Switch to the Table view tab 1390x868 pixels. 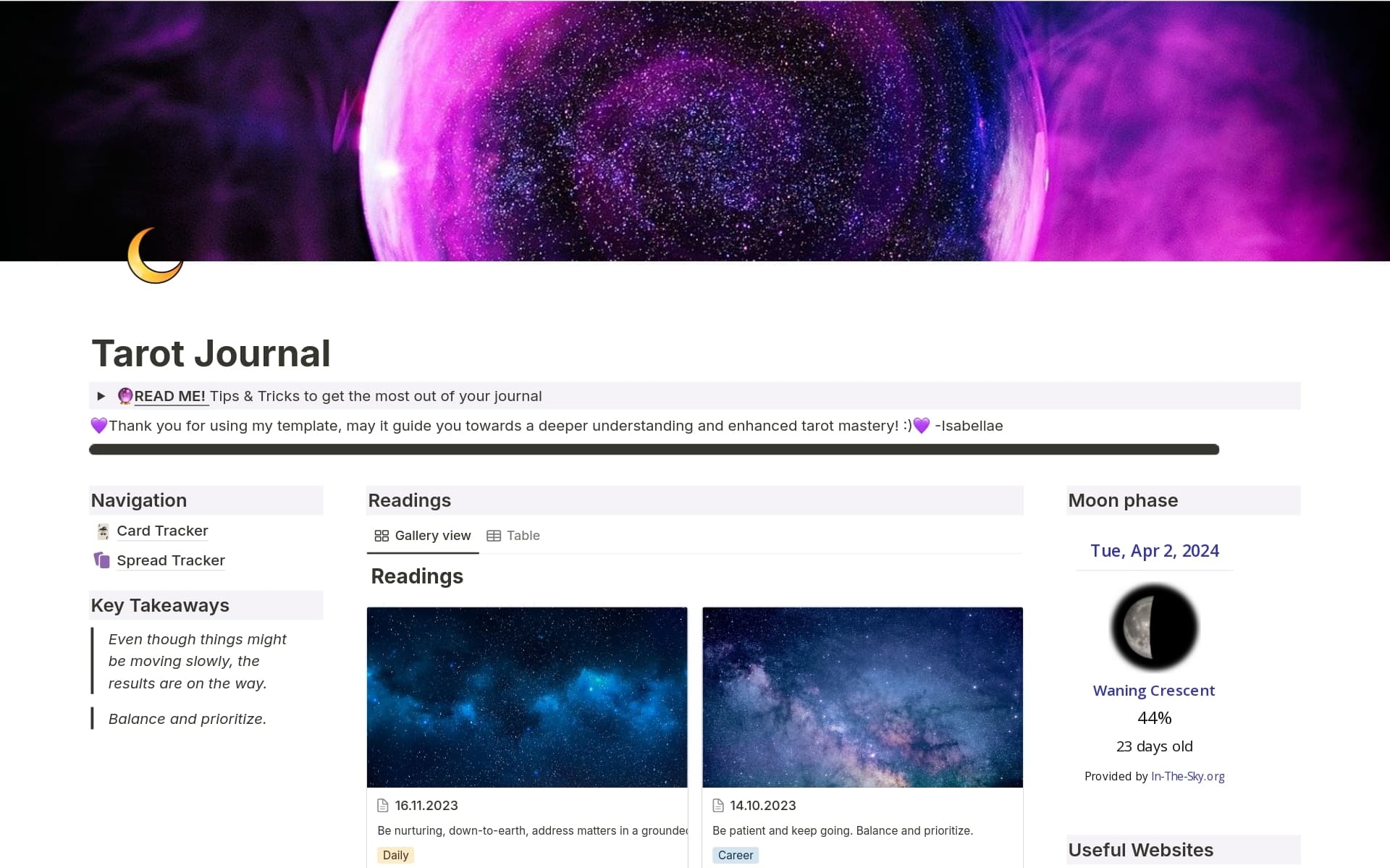pyautogui.click(x=513, y=536)
